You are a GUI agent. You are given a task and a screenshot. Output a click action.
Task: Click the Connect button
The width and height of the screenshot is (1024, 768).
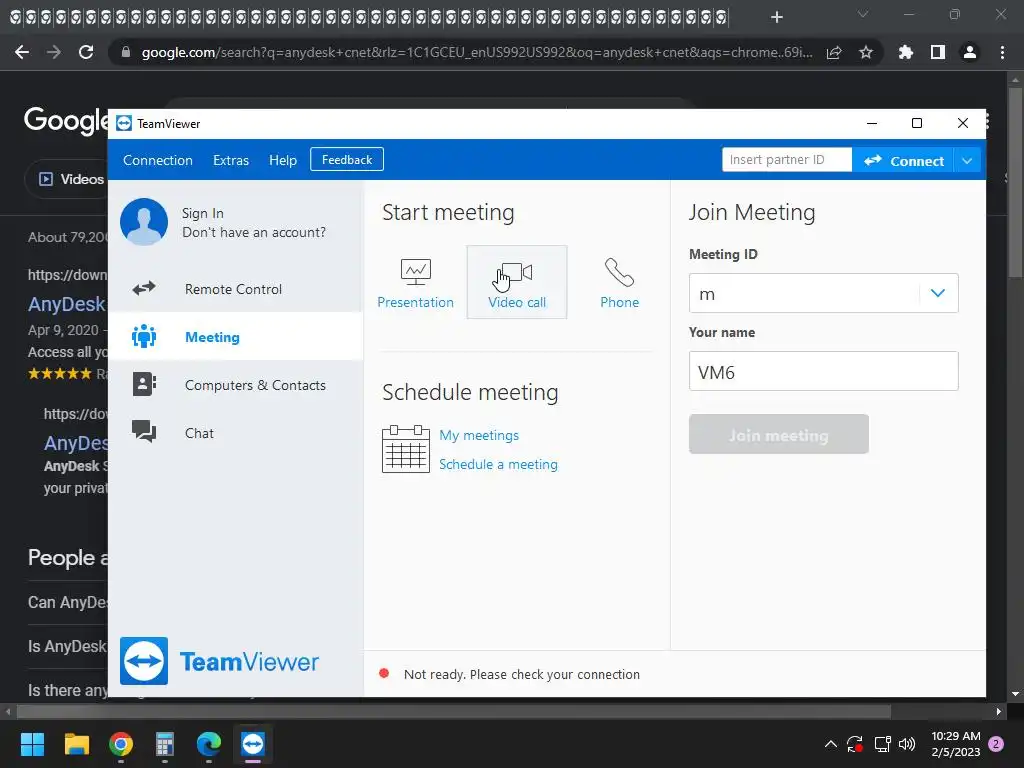903,161
